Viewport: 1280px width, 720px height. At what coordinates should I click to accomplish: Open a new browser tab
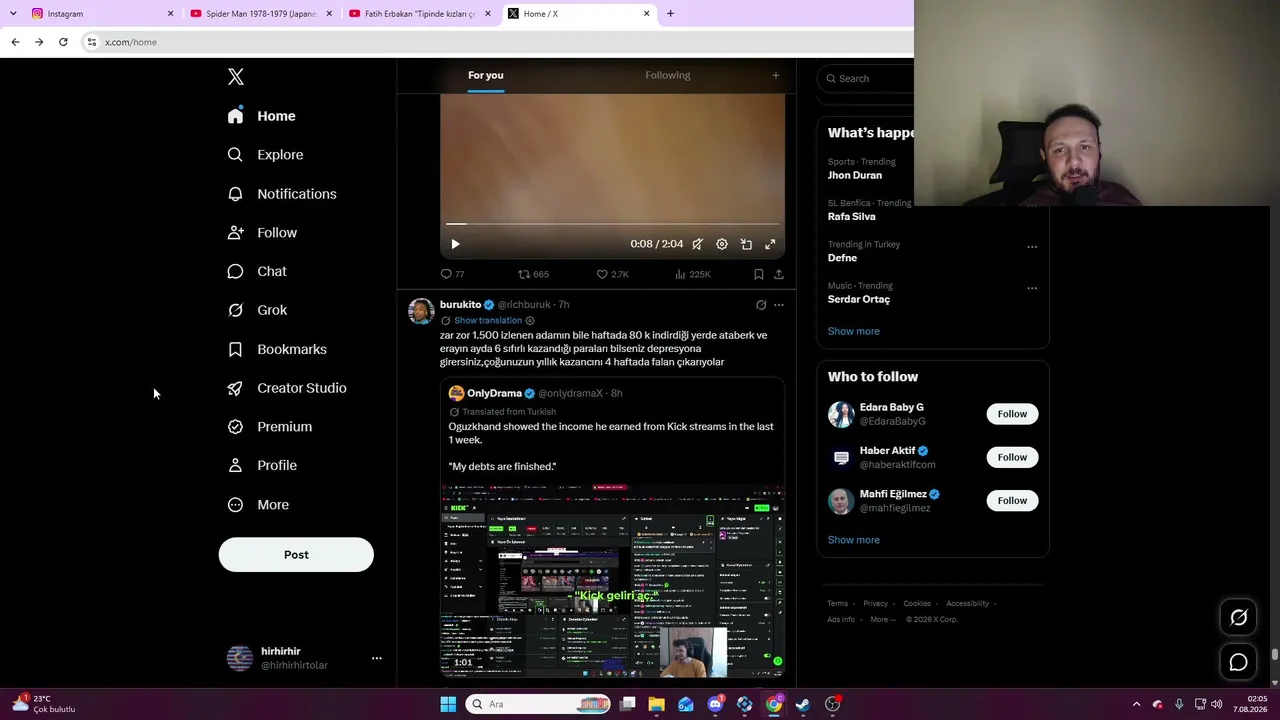click(x=670, y=14)
